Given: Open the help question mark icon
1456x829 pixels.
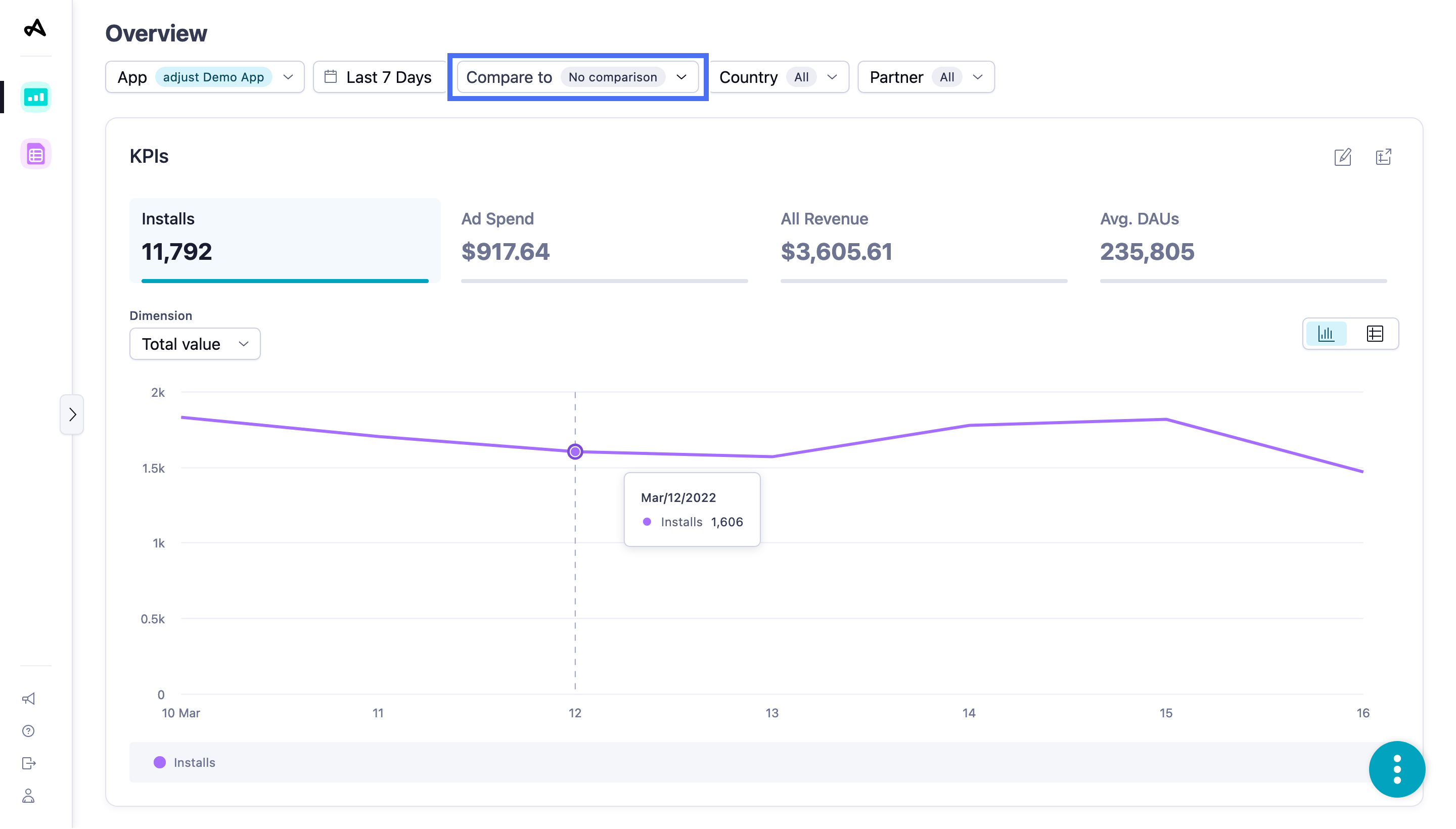Looking at the screenshot, I should [28, 731].
